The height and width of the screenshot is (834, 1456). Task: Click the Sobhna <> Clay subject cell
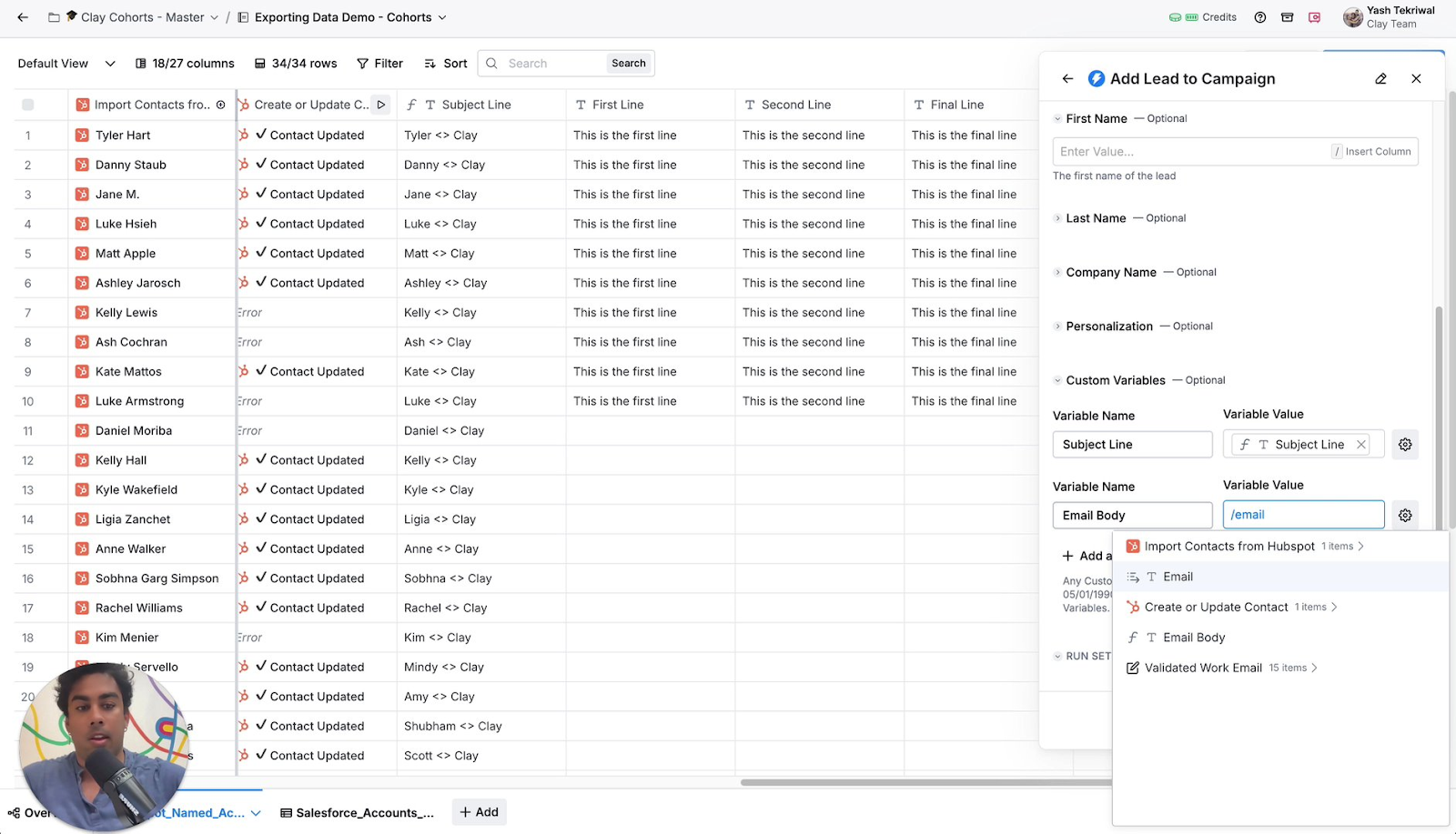[481, 579]
